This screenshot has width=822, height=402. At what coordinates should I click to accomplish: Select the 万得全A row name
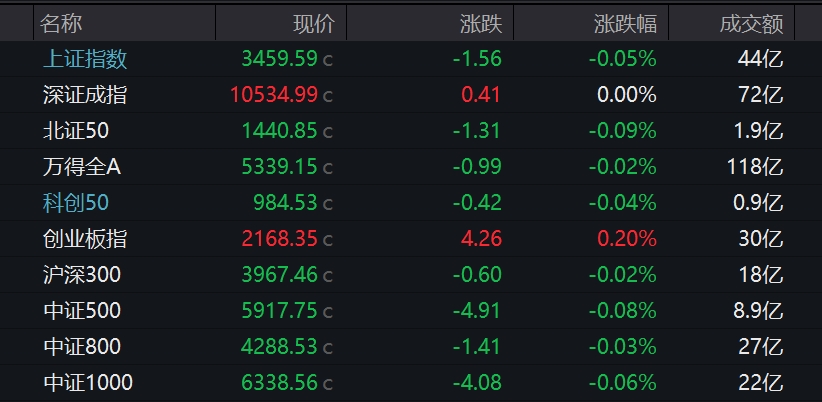pos(81,167)
